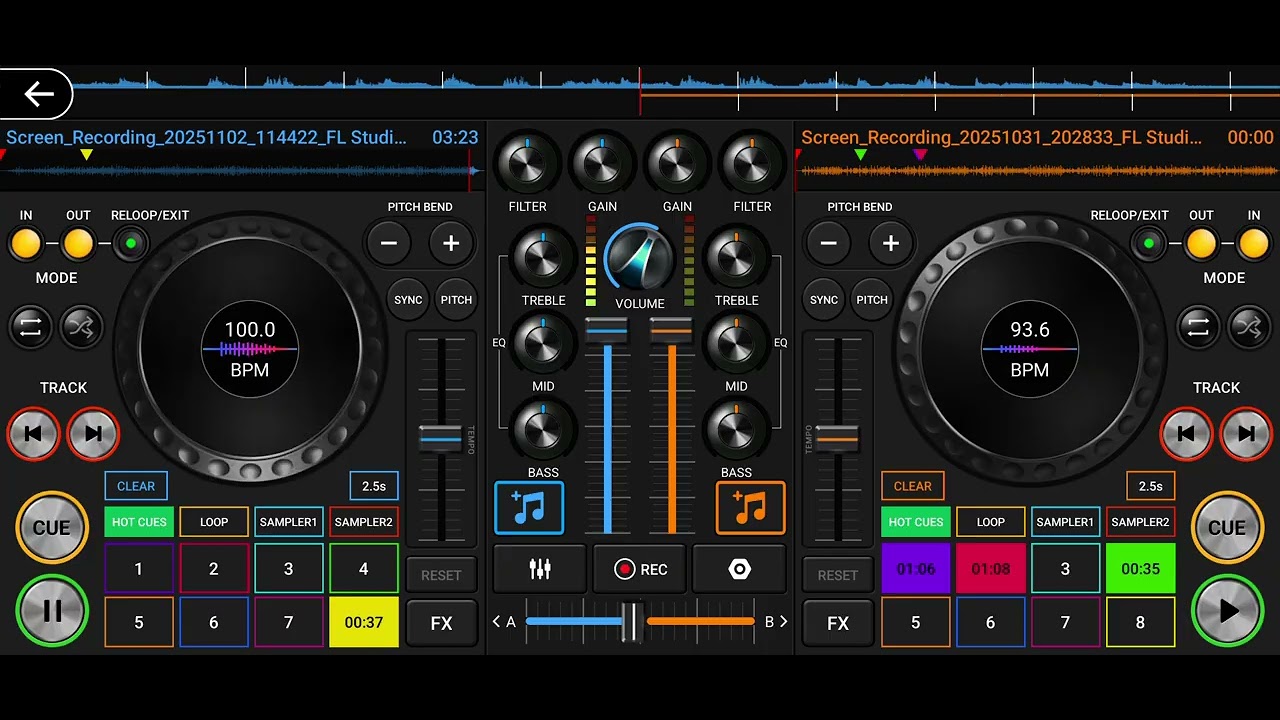Open FX panel for deck B
Image resolution: width=1280 pixels, height=720 pixels.
click(x=838, y=623)
